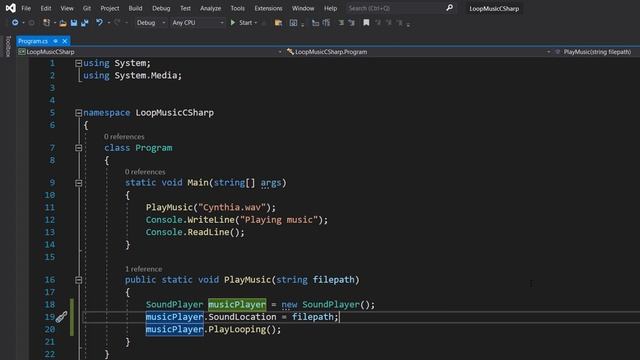Open the LoopMusicCSharp.Program type navigation dropdown
Image resolution: width=640 pixels, height=360 pixels.
click(418, 52)
